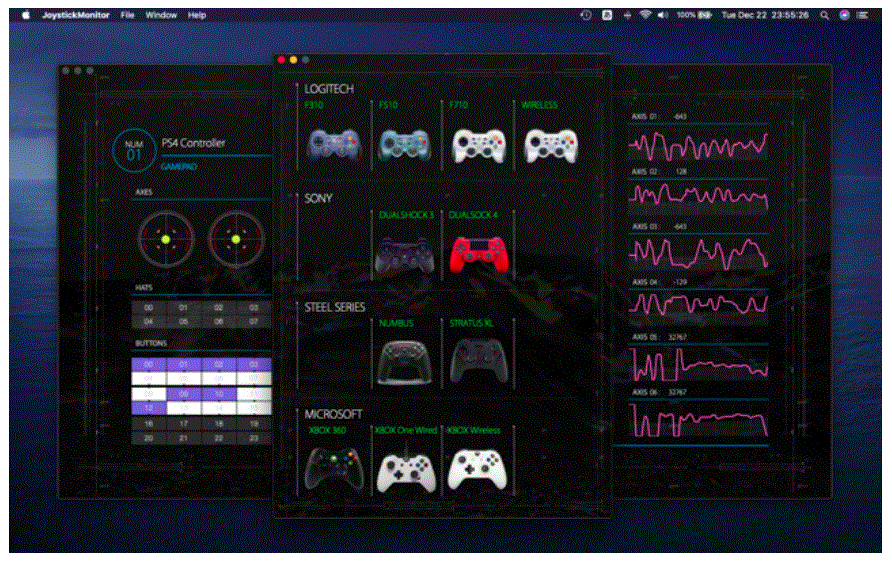Open the Wi-Fi status menu
Viewport: 892px width, 563px height.
[x=645, y=15]
